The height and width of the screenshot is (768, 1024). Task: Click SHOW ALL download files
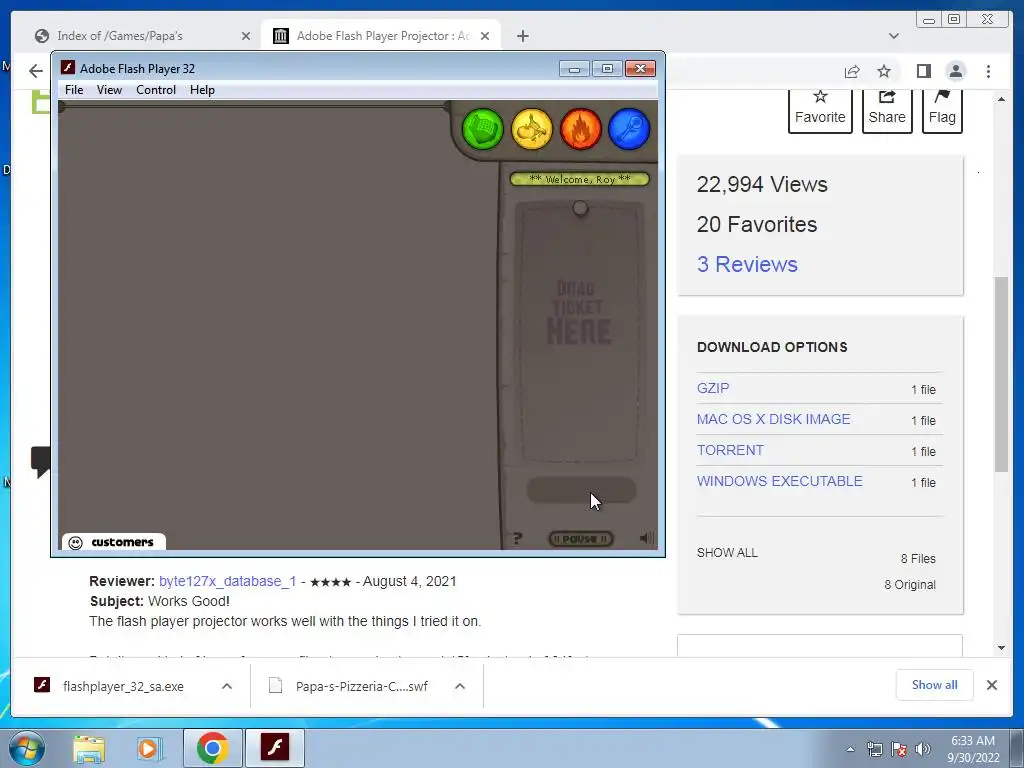[727, 552]
